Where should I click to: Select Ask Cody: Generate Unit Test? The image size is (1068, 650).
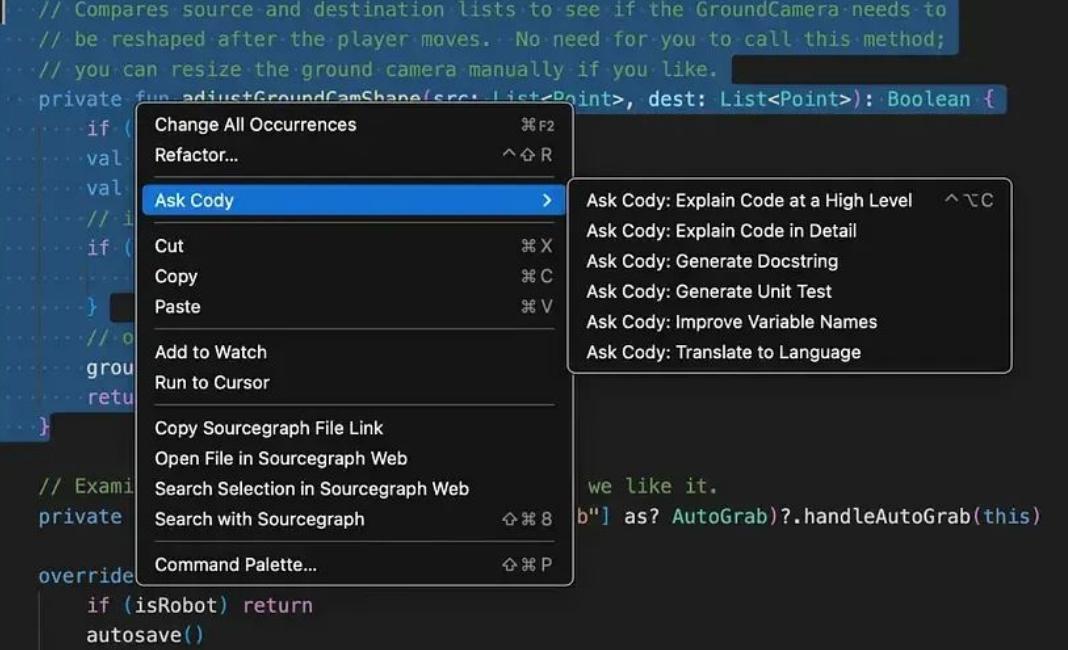pos(789,292)
